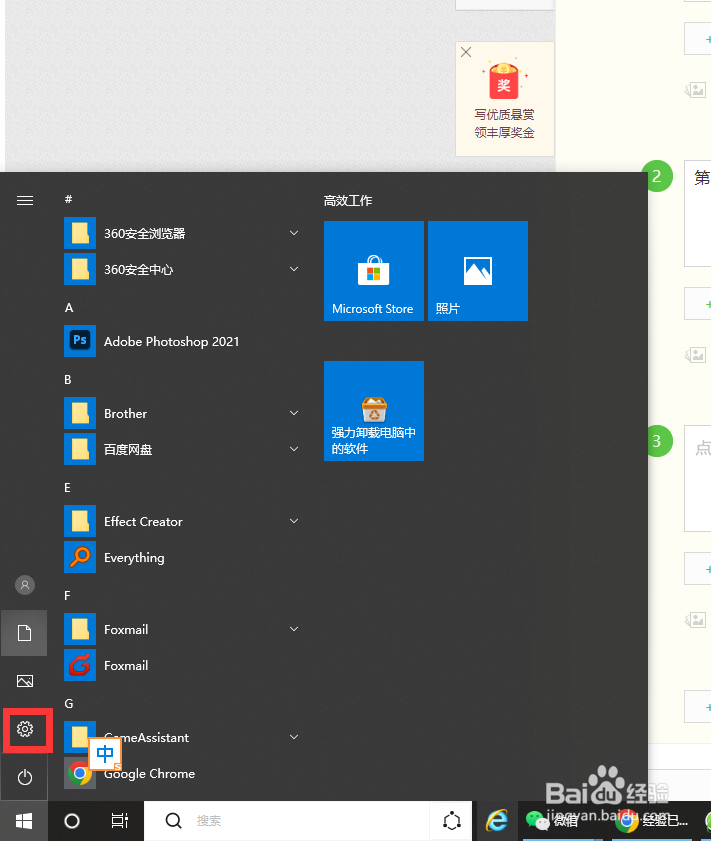
Task: Expand the 百度网盘 folder
Action: (x=181, y=449)
